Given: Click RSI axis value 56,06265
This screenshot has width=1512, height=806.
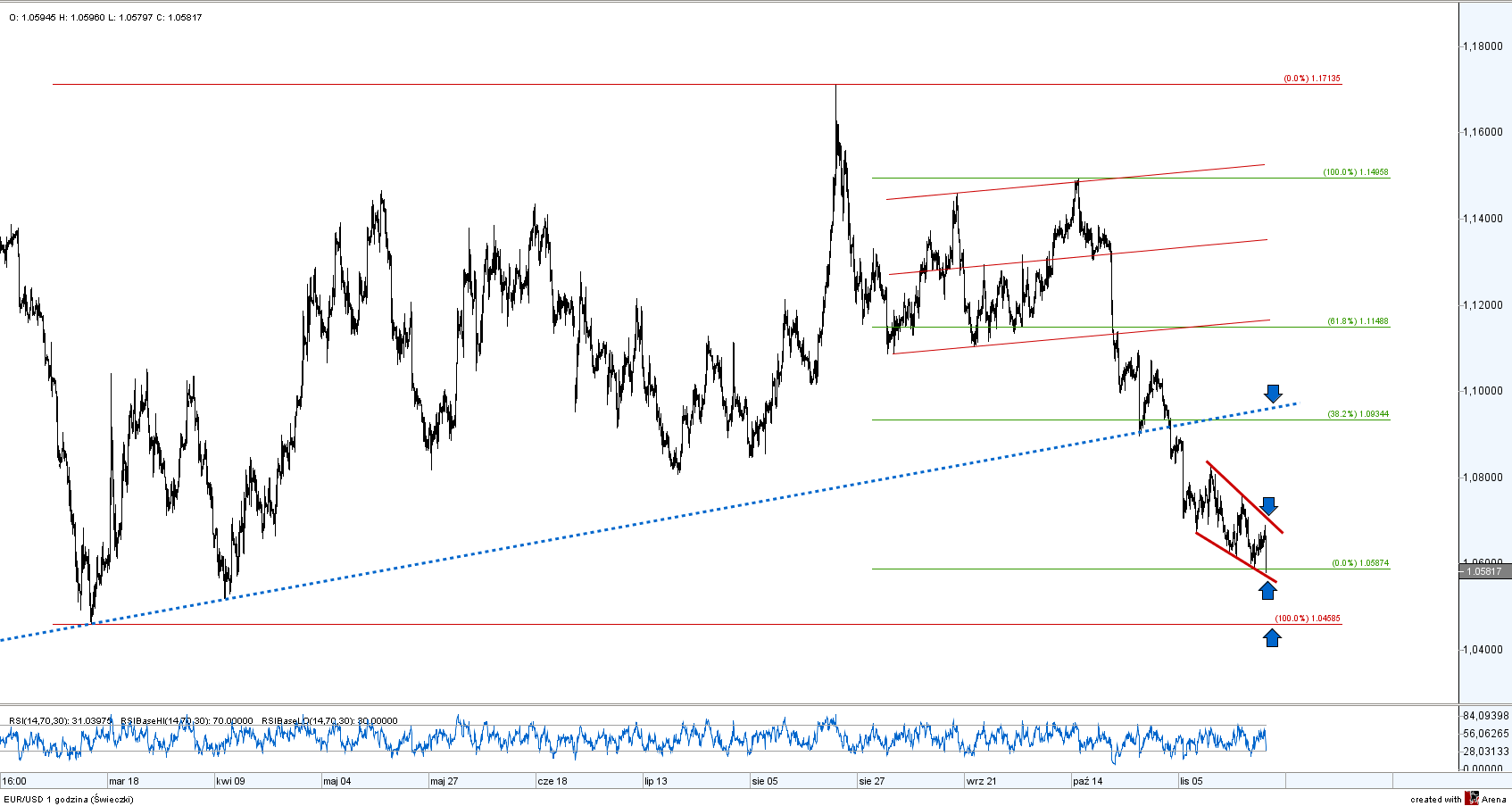Looking at the screenshot, I should point(1486,734).
